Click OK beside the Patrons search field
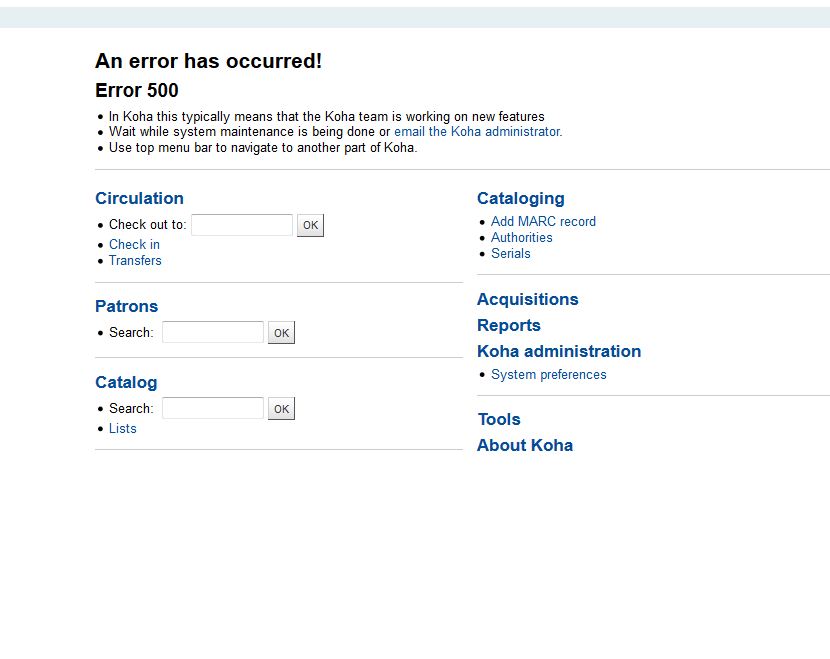The height and width of the screenshot is (659, 830). 281,333
